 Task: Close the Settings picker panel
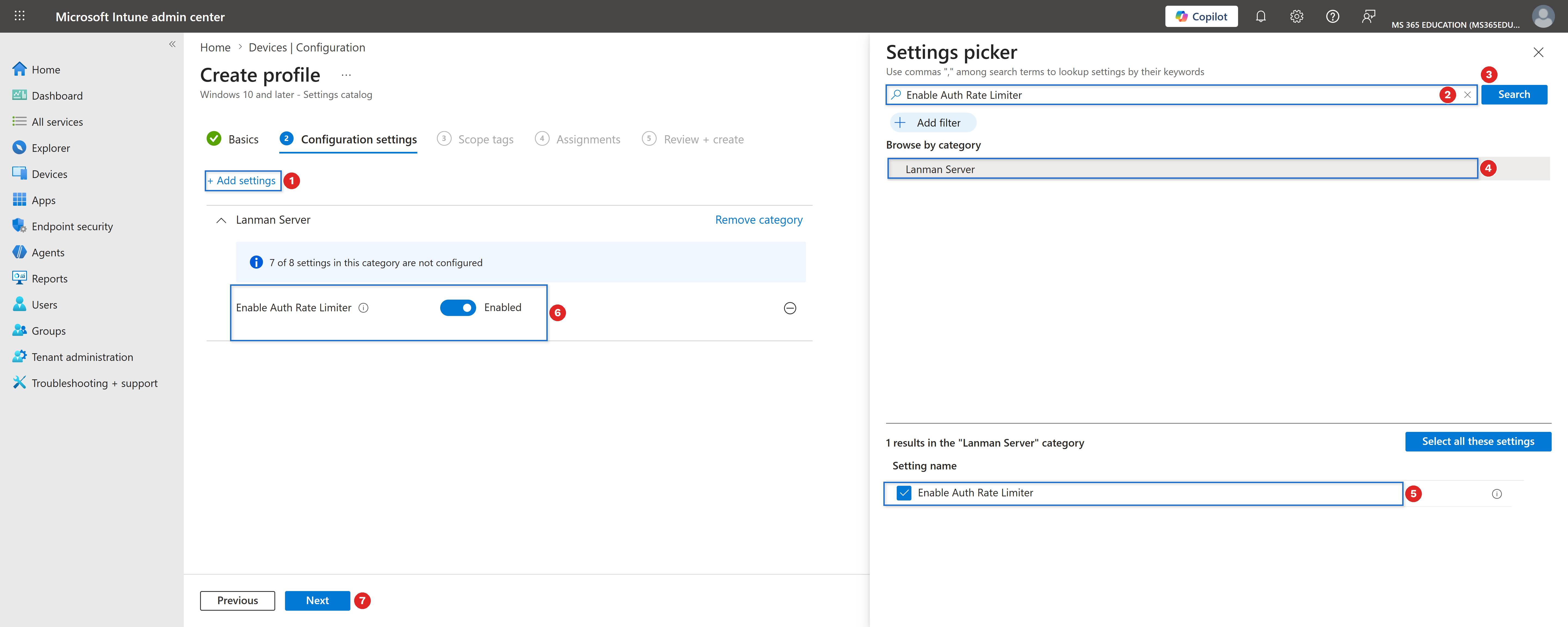tap(1538, 52)
